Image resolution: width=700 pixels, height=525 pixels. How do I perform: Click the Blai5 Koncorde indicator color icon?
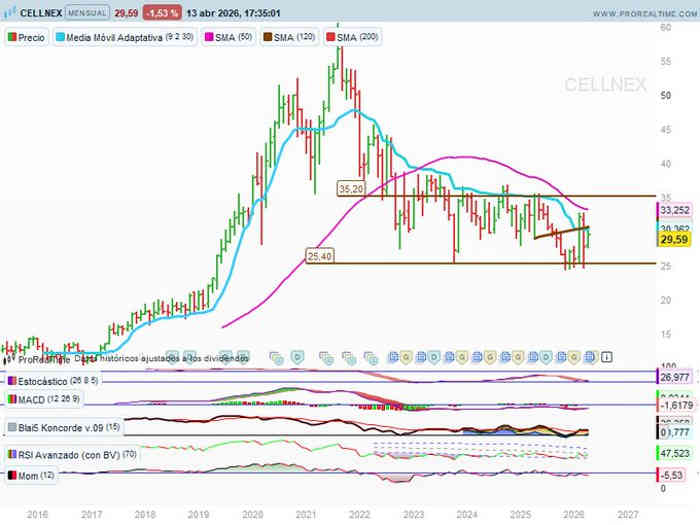click(x=12, y=427)
